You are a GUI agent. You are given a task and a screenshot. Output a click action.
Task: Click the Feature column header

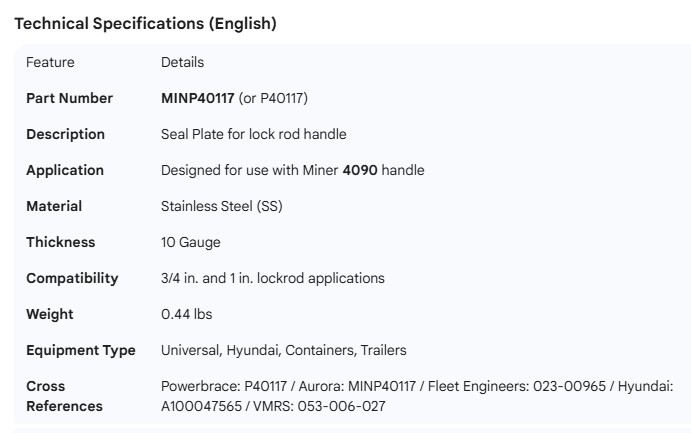coord(50,62)
